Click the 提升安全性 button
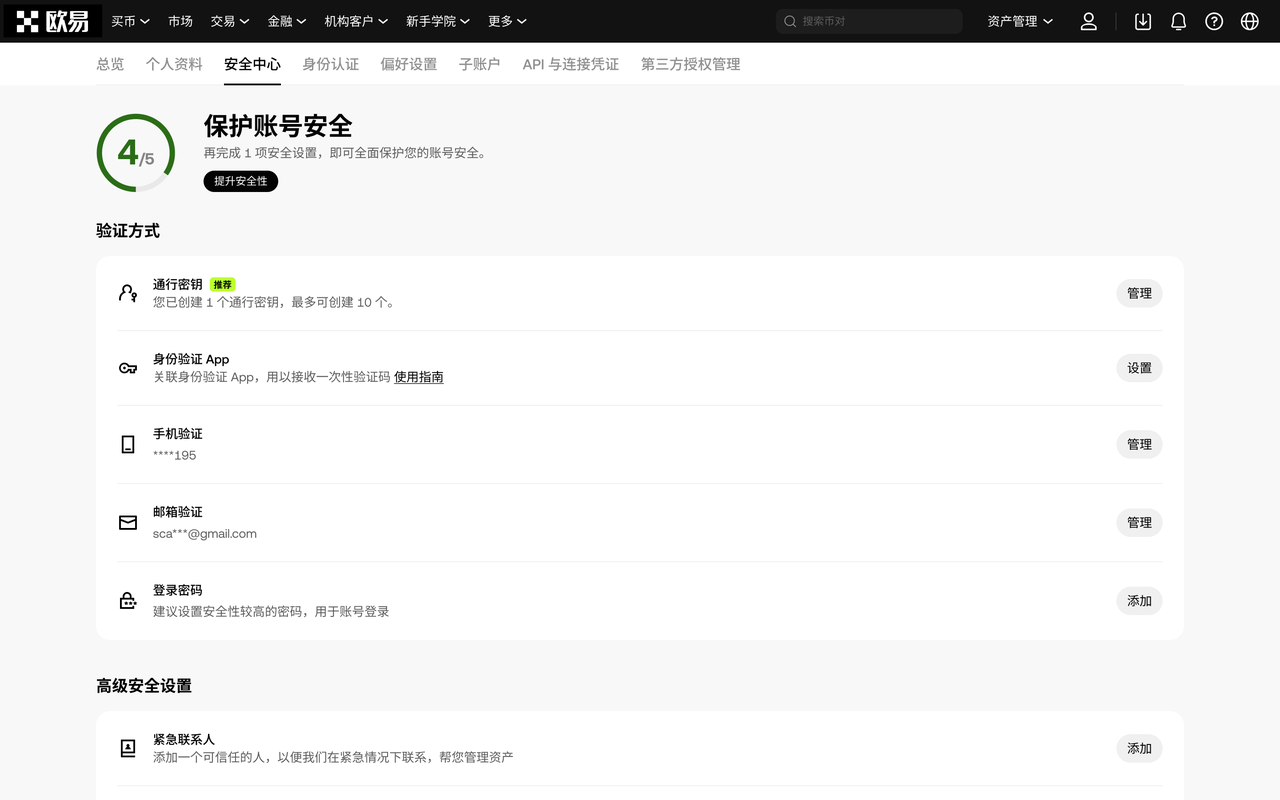1280x800 pixels. tap(241, 181)
